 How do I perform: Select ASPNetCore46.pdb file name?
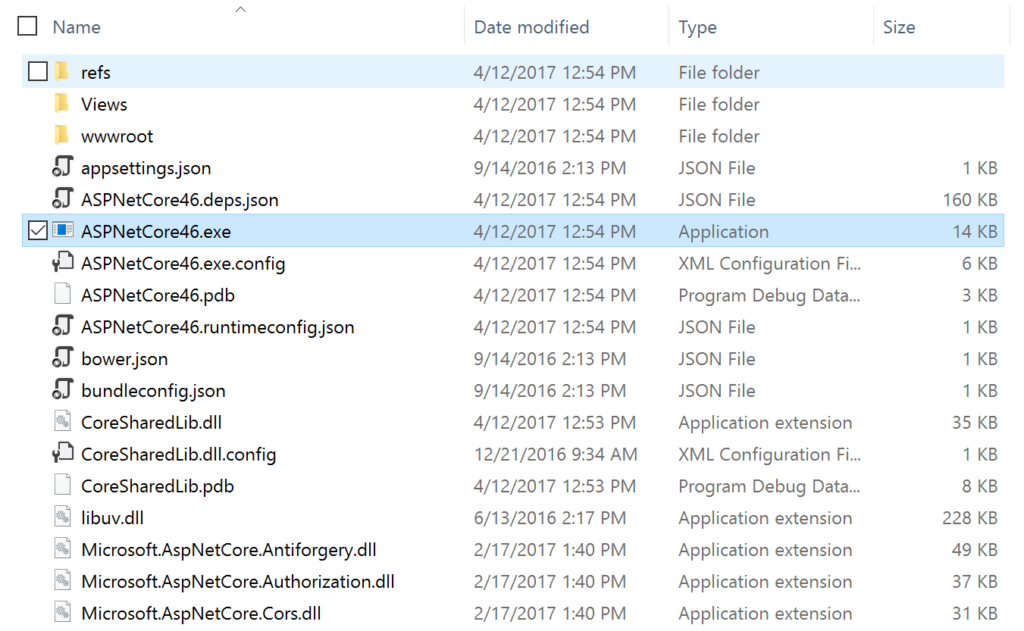pyautogui.click(x=157, y=296)
